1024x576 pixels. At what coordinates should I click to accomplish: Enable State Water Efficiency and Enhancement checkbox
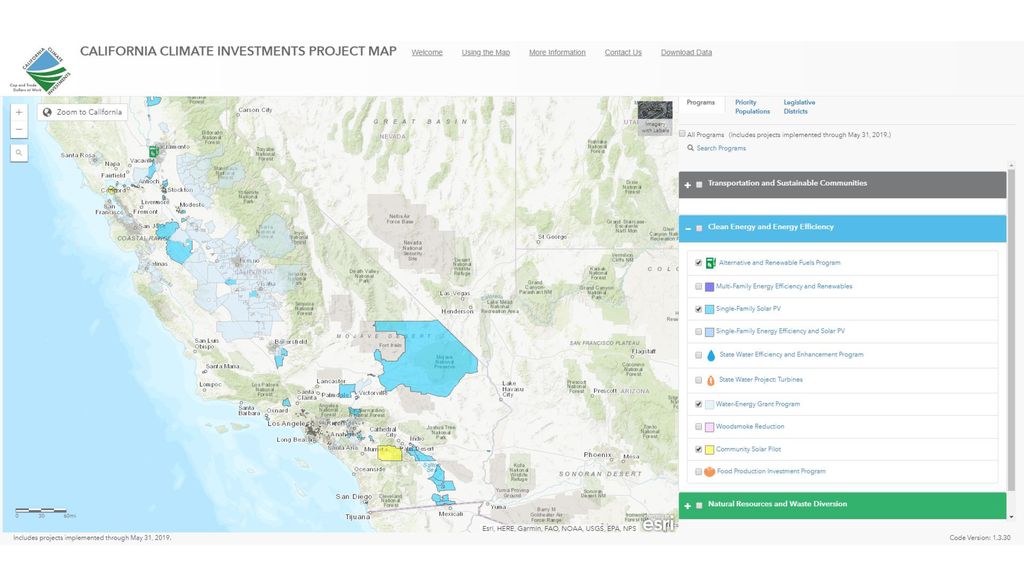coord(698,355)
